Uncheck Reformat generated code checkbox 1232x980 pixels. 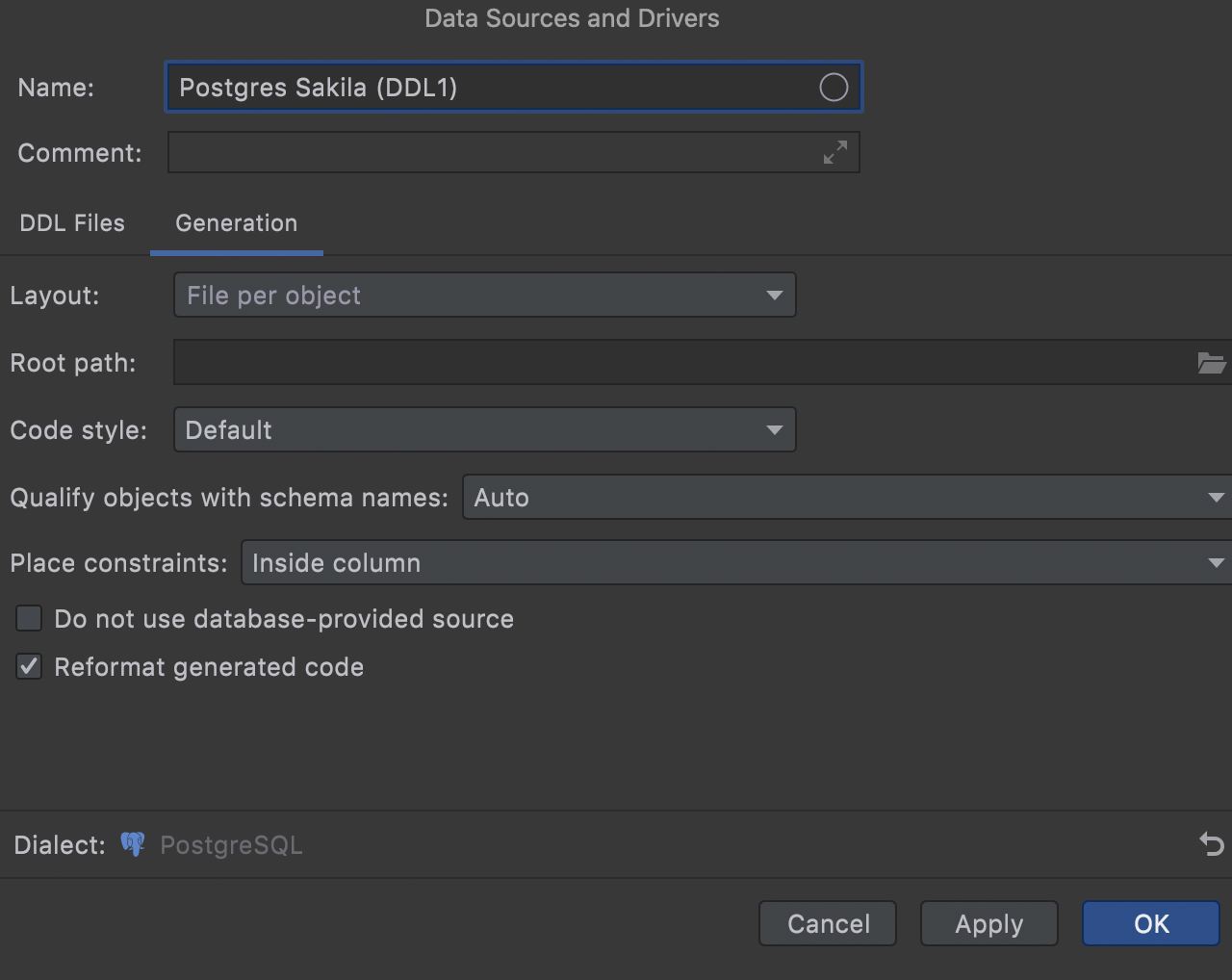click(x=29, y=666)
